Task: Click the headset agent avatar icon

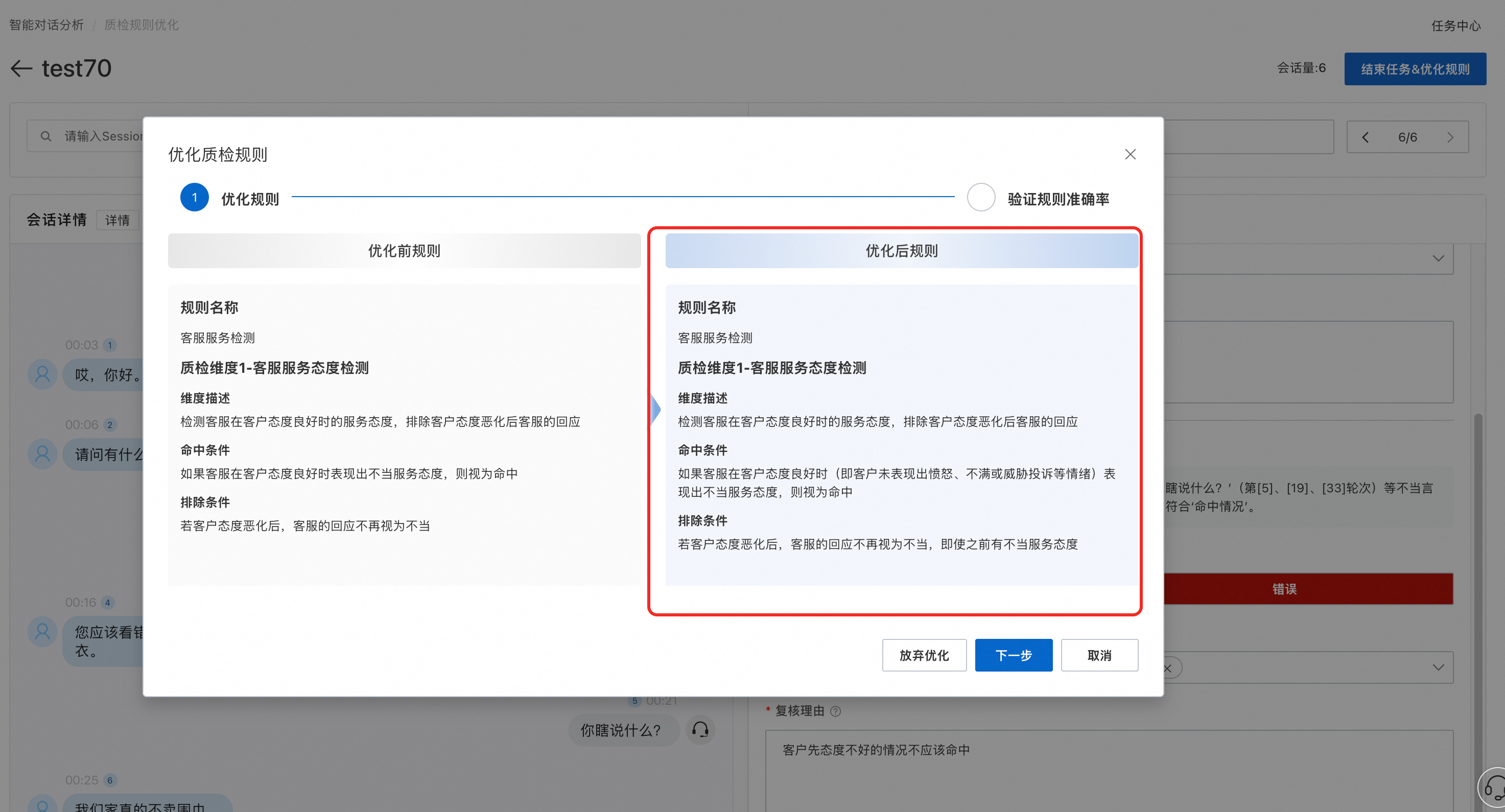Action: (x=700, y=730)
